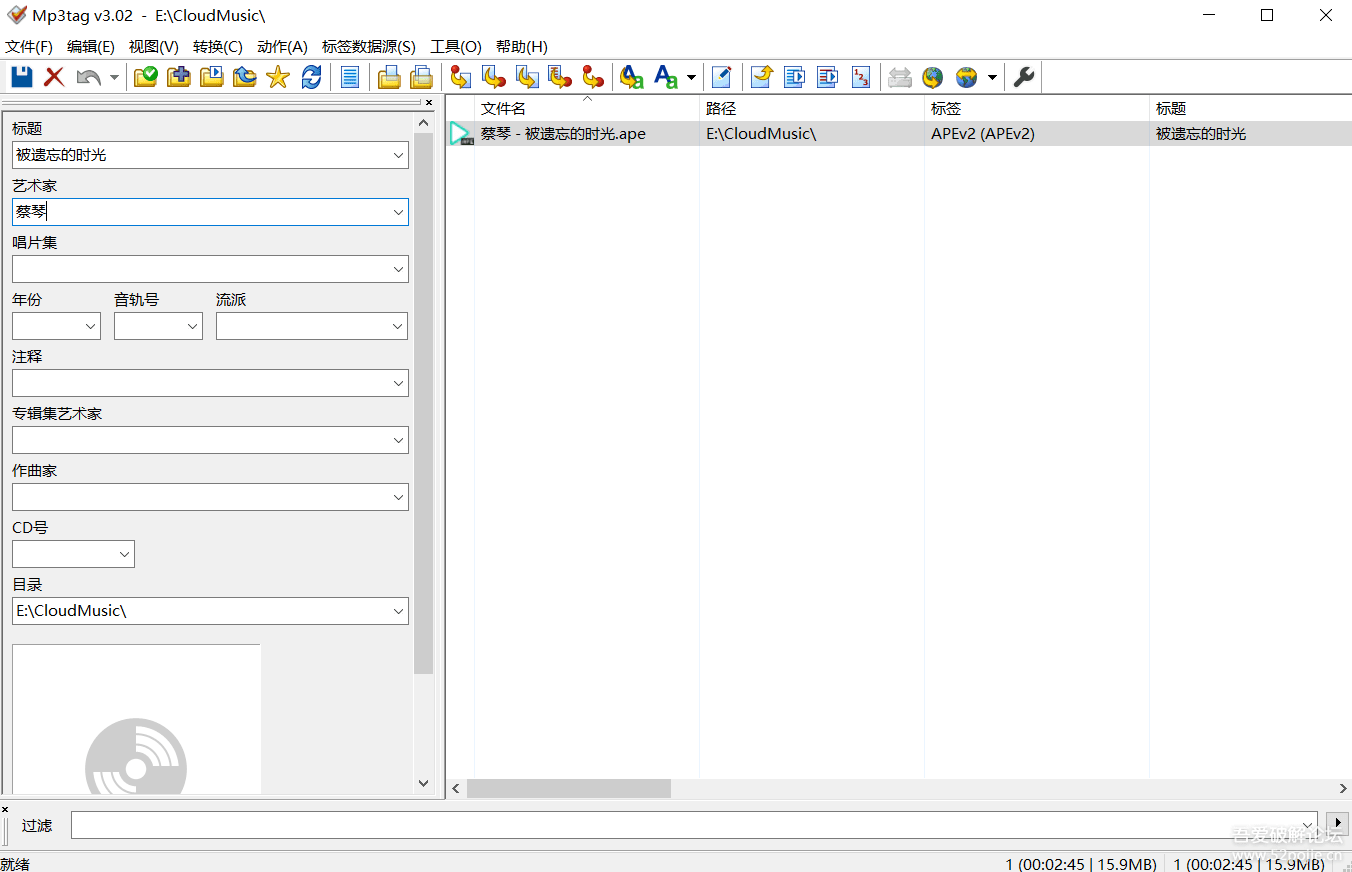The image size is (1352, 872).
Task: Run the Text file - Tag converter icon
Action: pos(560,77)
